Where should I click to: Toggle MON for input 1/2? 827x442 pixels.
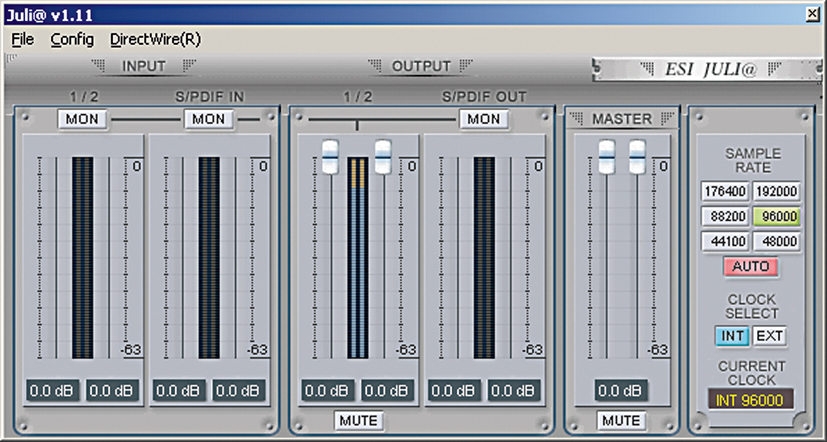tap(82, 119)
